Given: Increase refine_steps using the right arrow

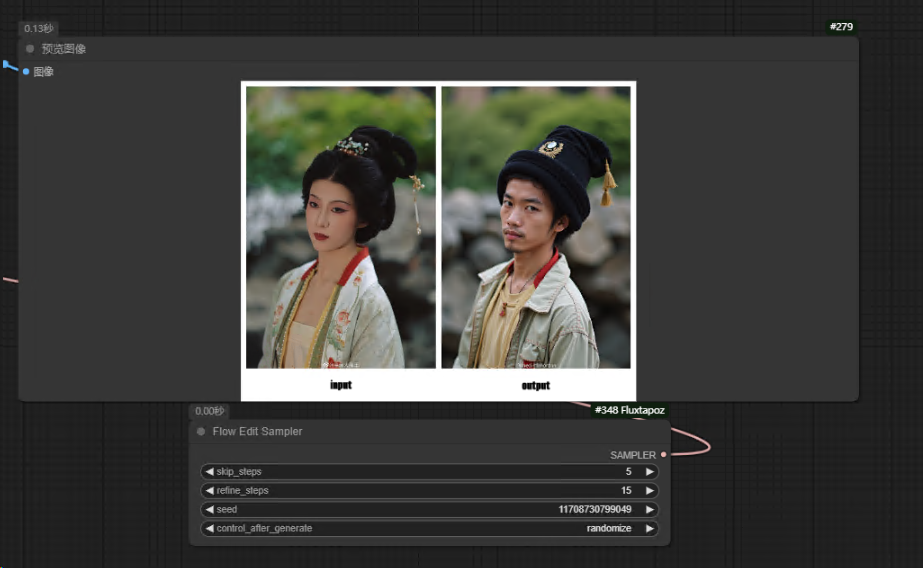Looking at the screenshot, I should [649, 491].
